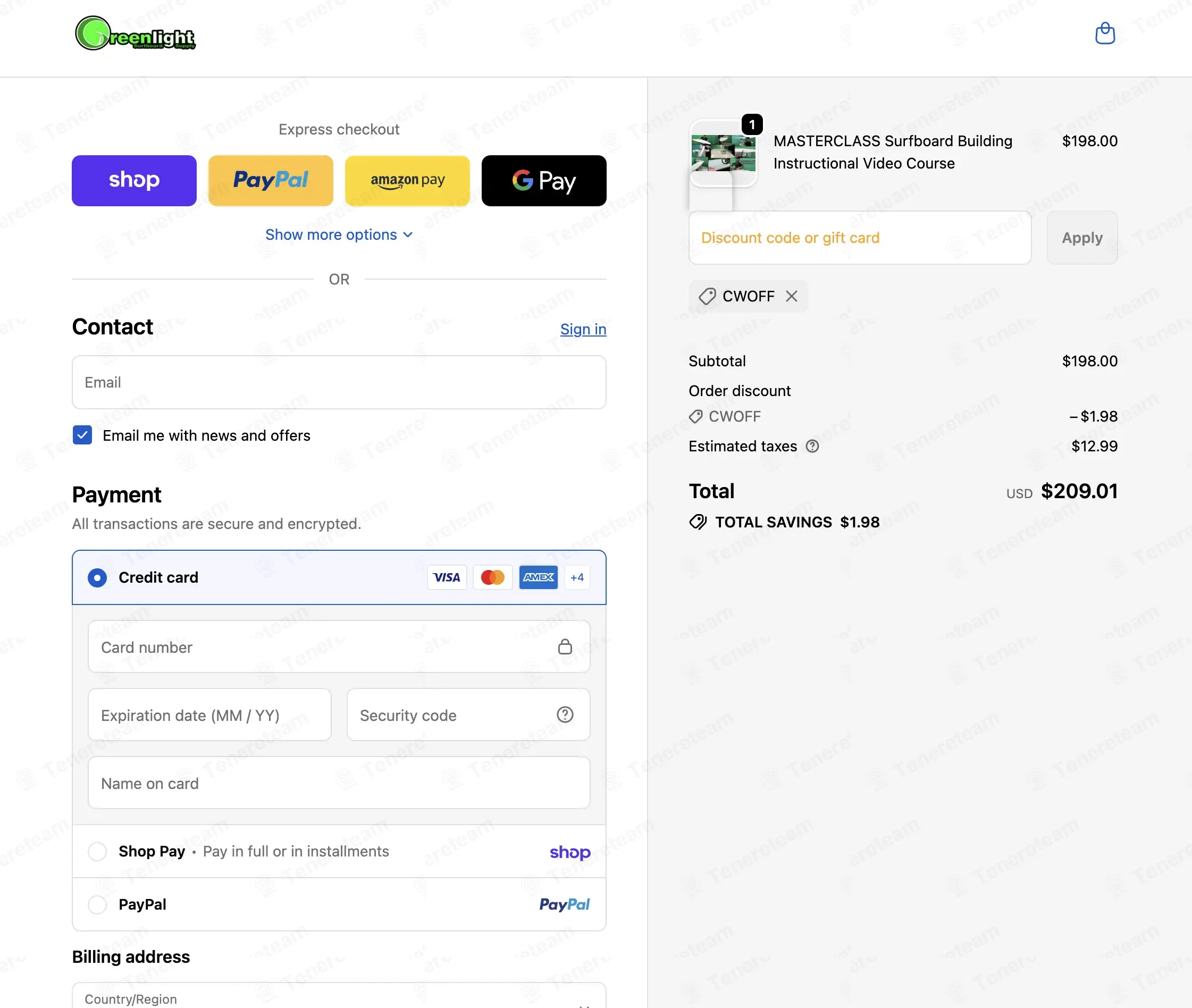
Task: Focus the Card number field
Action: pos(339,647)
